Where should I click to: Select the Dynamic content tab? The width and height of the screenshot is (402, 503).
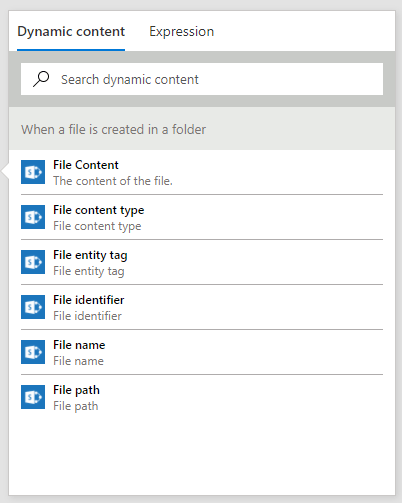[71, 32]
